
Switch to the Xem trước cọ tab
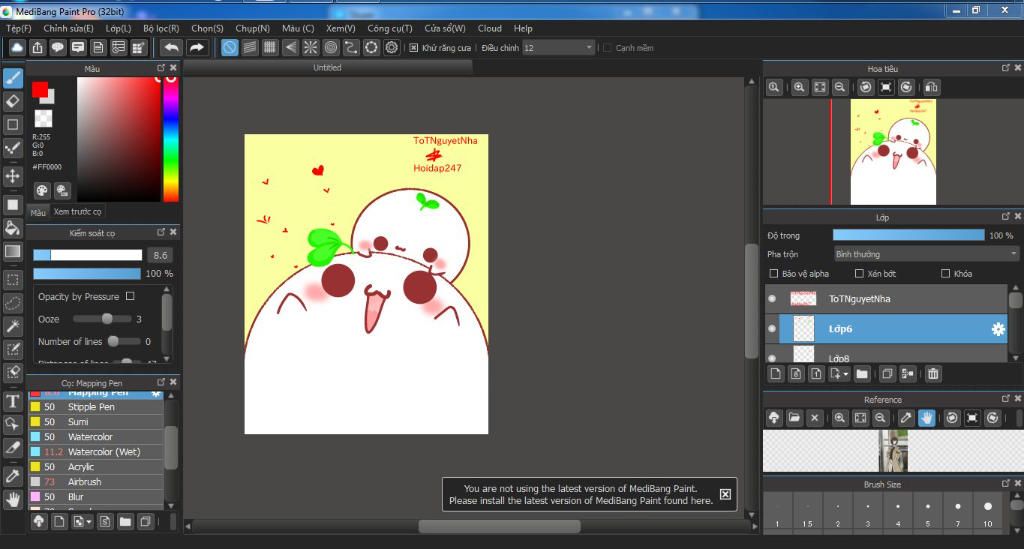coord(77,212)
